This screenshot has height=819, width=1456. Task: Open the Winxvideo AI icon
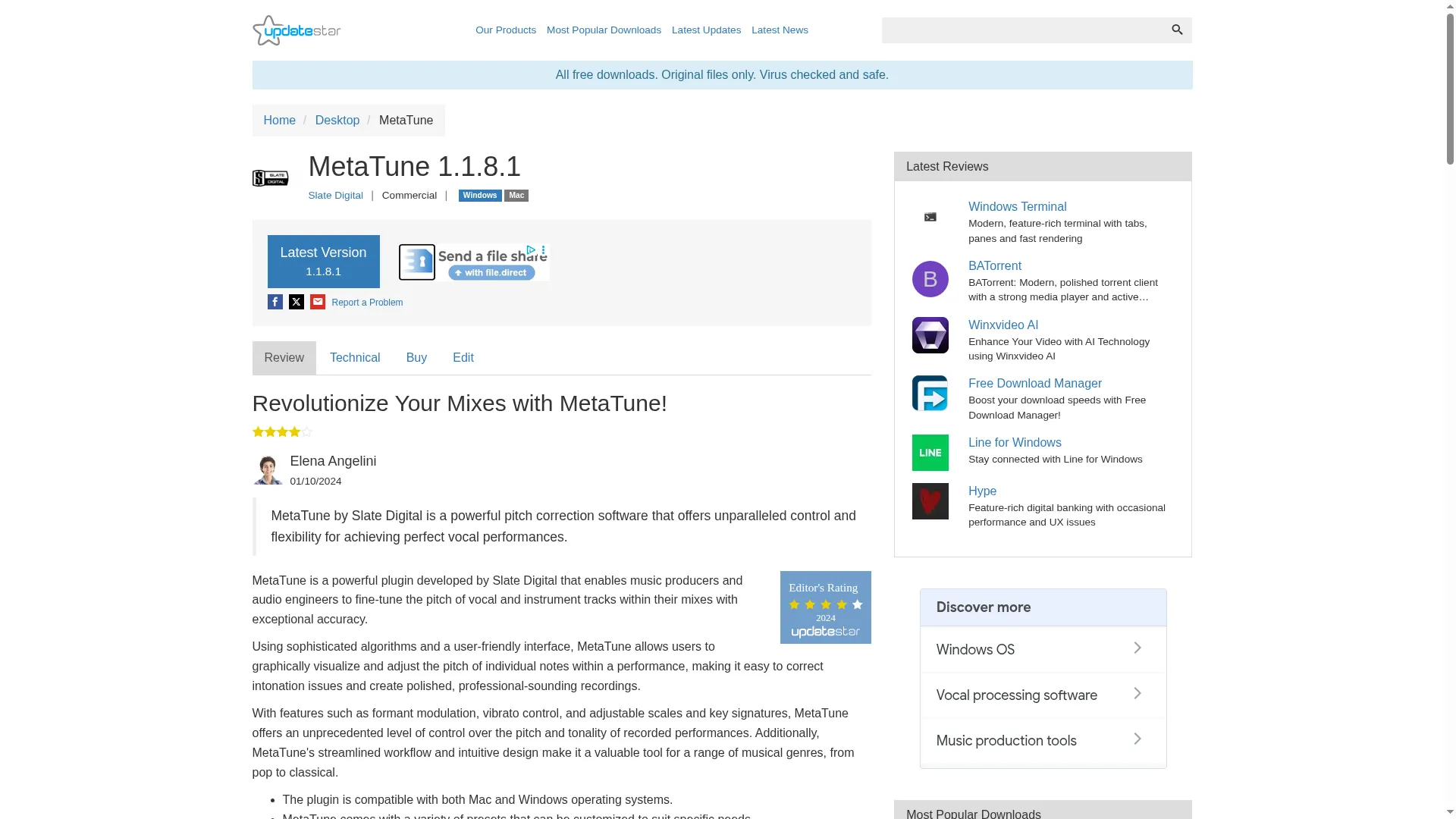930,335
